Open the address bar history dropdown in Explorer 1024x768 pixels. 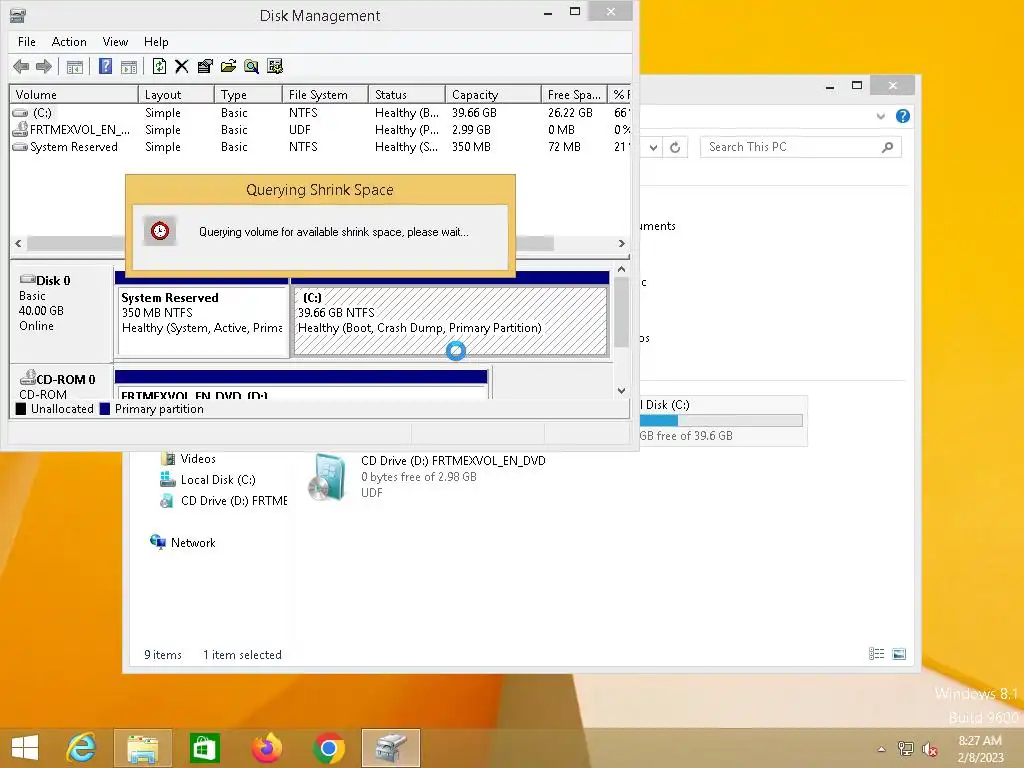[653, 148]
